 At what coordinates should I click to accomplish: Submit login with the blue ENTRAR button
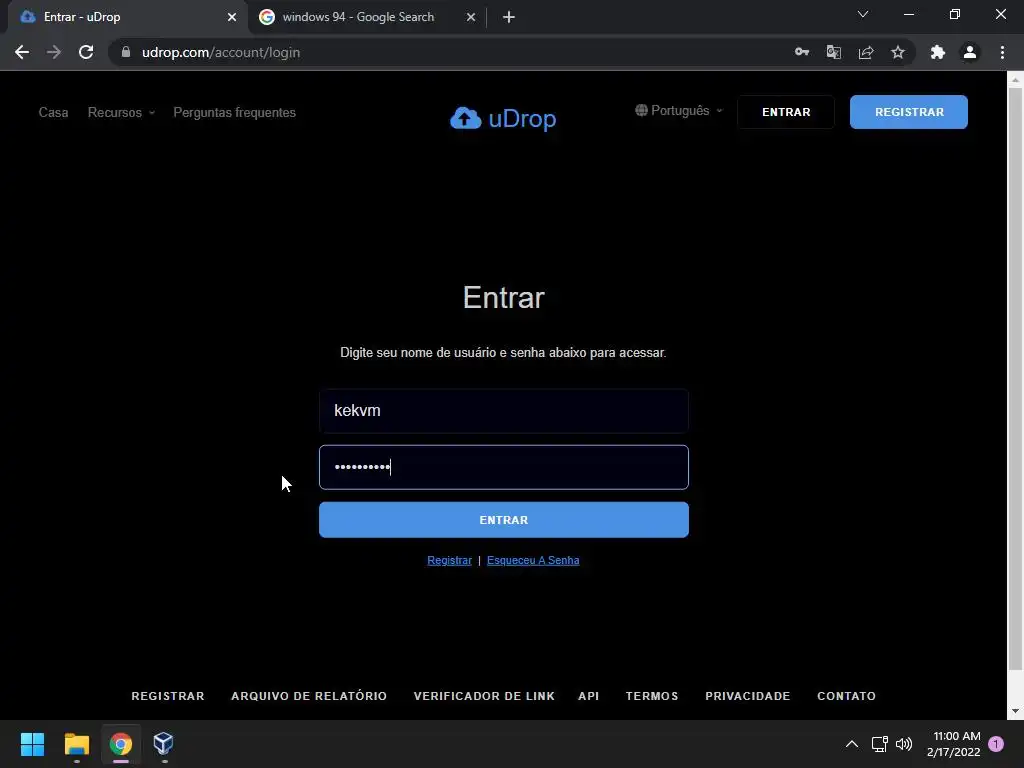[504, 520]
